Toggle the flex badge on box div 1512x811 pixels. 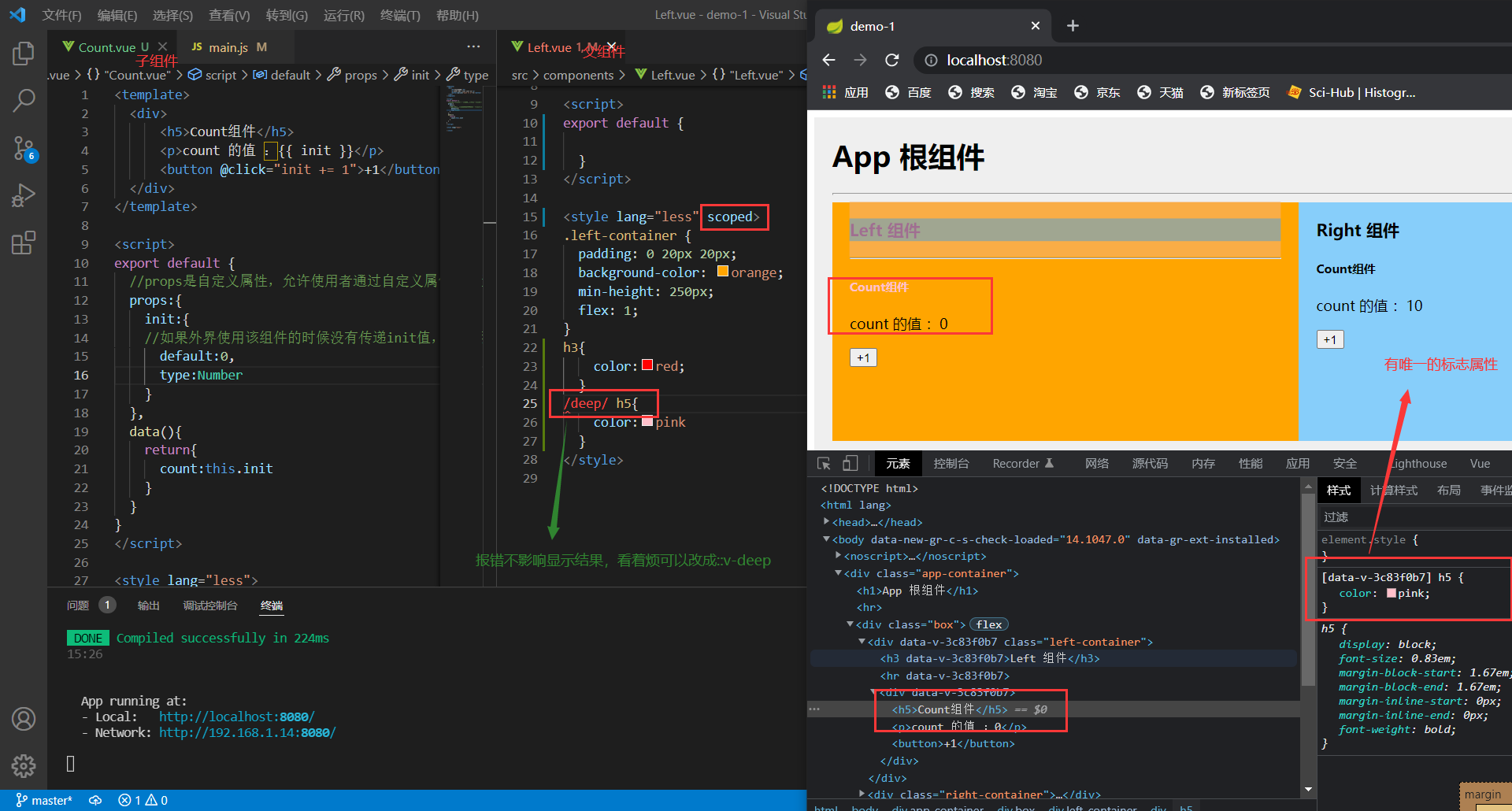[x=989, y=624]
